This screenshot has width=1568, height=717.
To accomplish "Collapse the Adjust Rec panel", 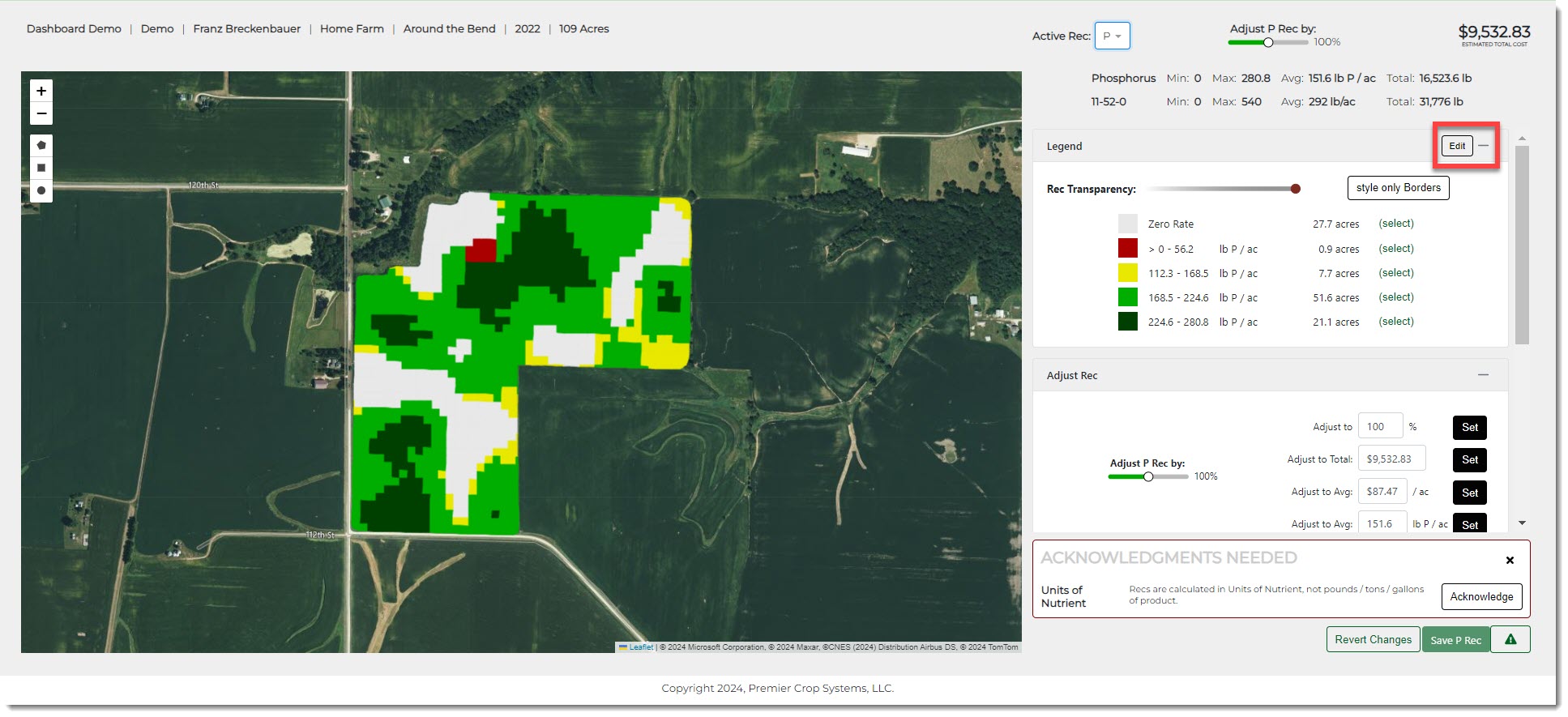I will (1483, 375).
